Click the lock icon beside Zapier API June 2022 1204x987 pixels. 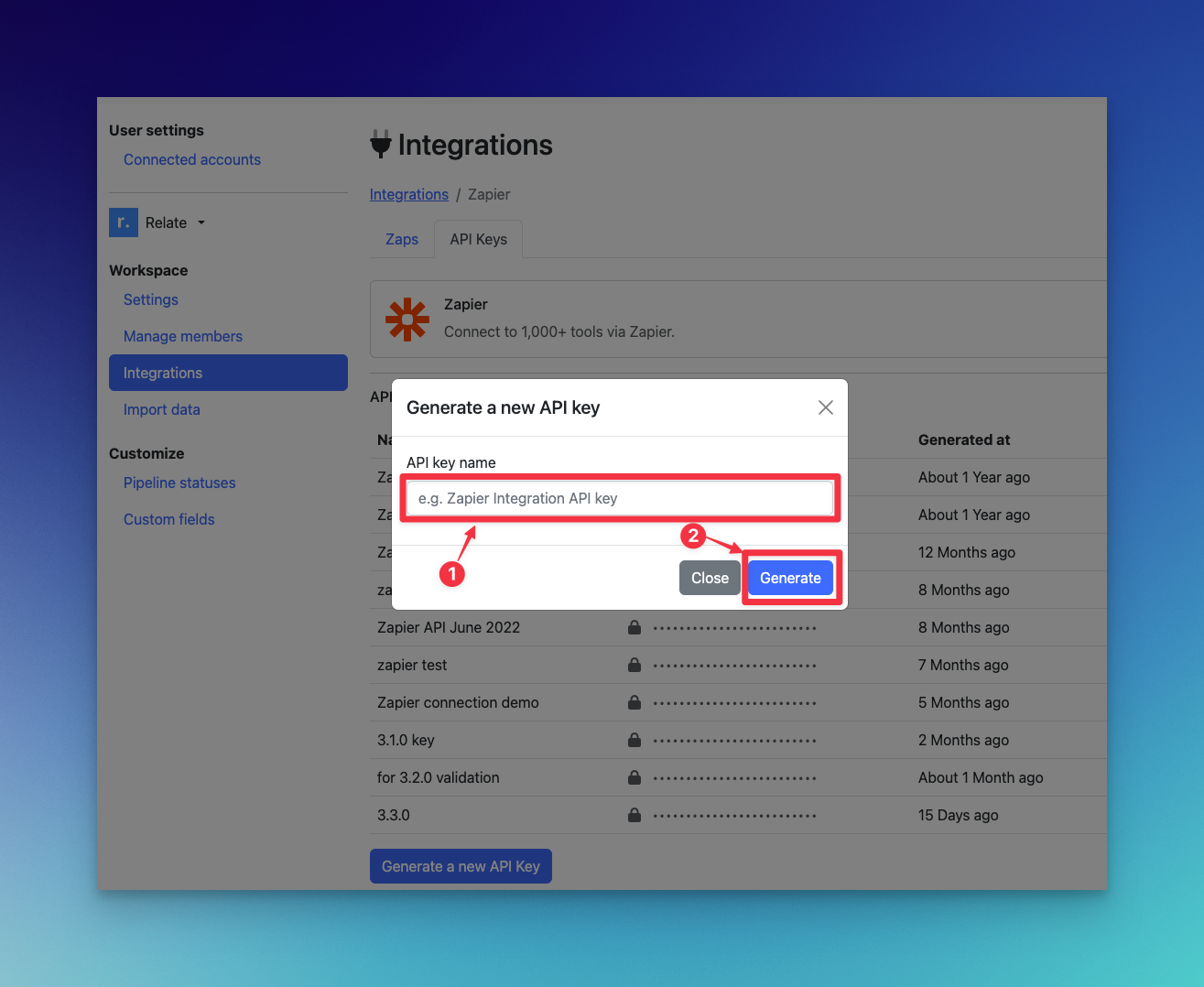[x=635, y=627]
